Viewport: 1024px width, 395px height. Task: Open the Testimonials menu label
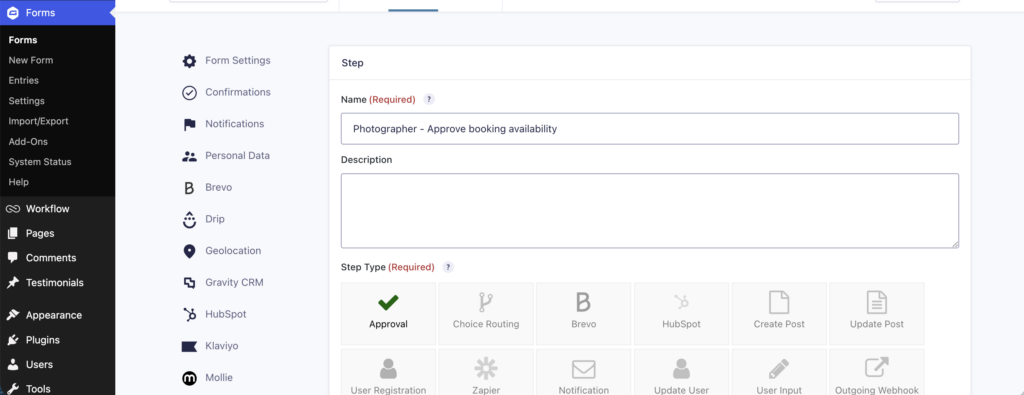point(55,283)
